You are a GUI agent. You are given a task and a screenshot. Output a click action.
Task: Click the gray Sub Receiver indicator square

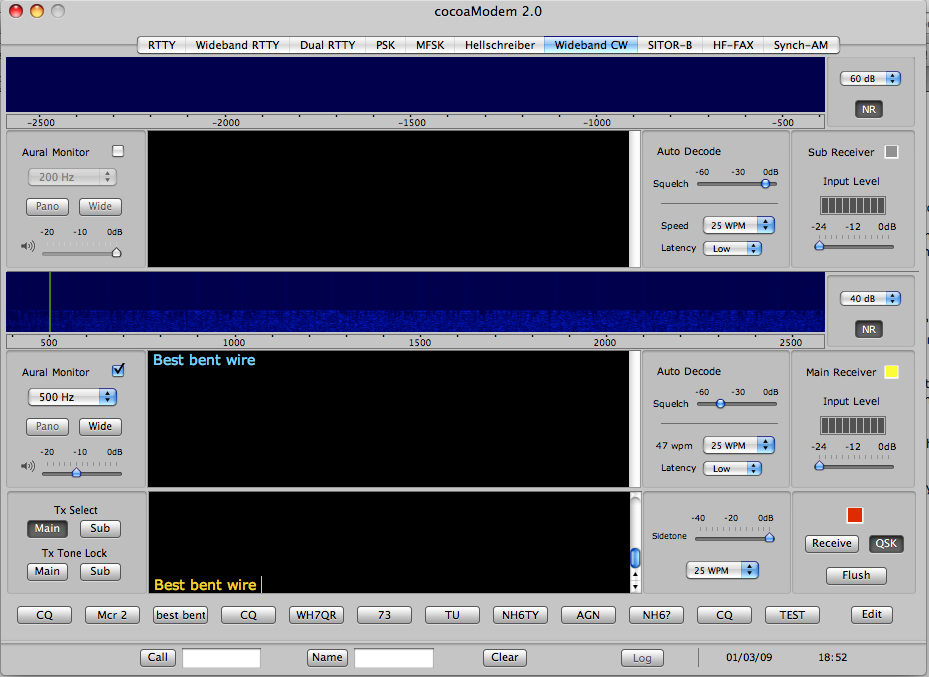click(891, 152)
